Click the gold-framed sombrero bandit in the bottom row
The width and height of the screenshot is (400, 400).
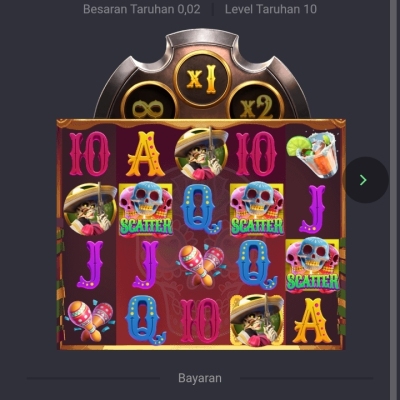(257, 320)
